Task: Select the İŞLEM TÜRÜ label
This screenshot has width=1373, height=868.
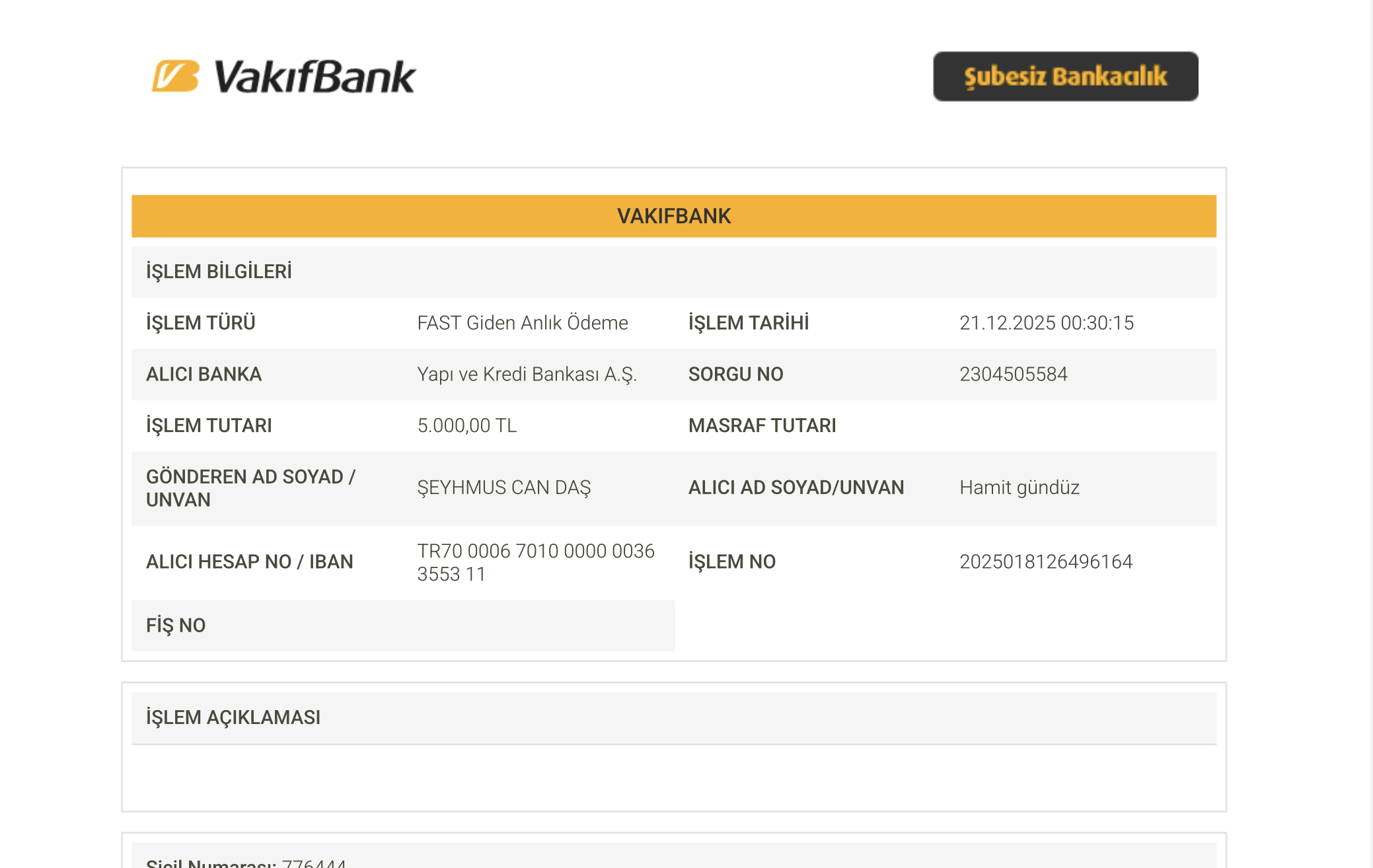Action: click(201, 323)
